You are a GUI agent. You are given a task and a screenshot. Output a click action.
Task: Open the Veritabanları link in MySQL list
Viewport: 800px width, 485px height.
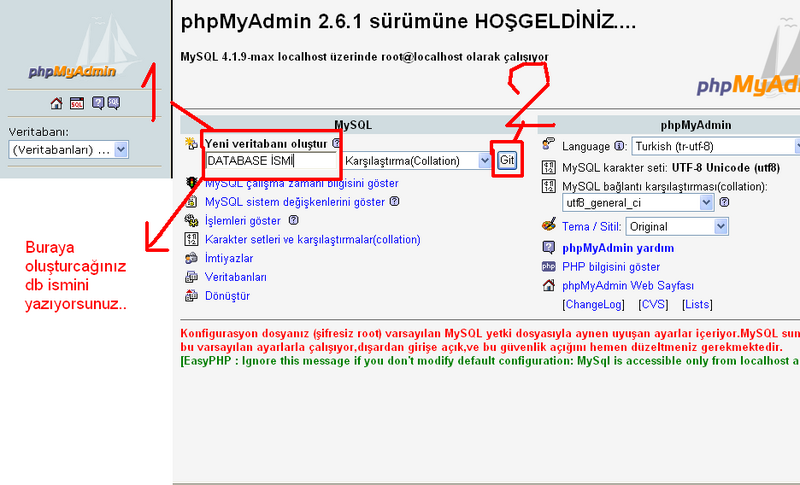tap(236, 277)
